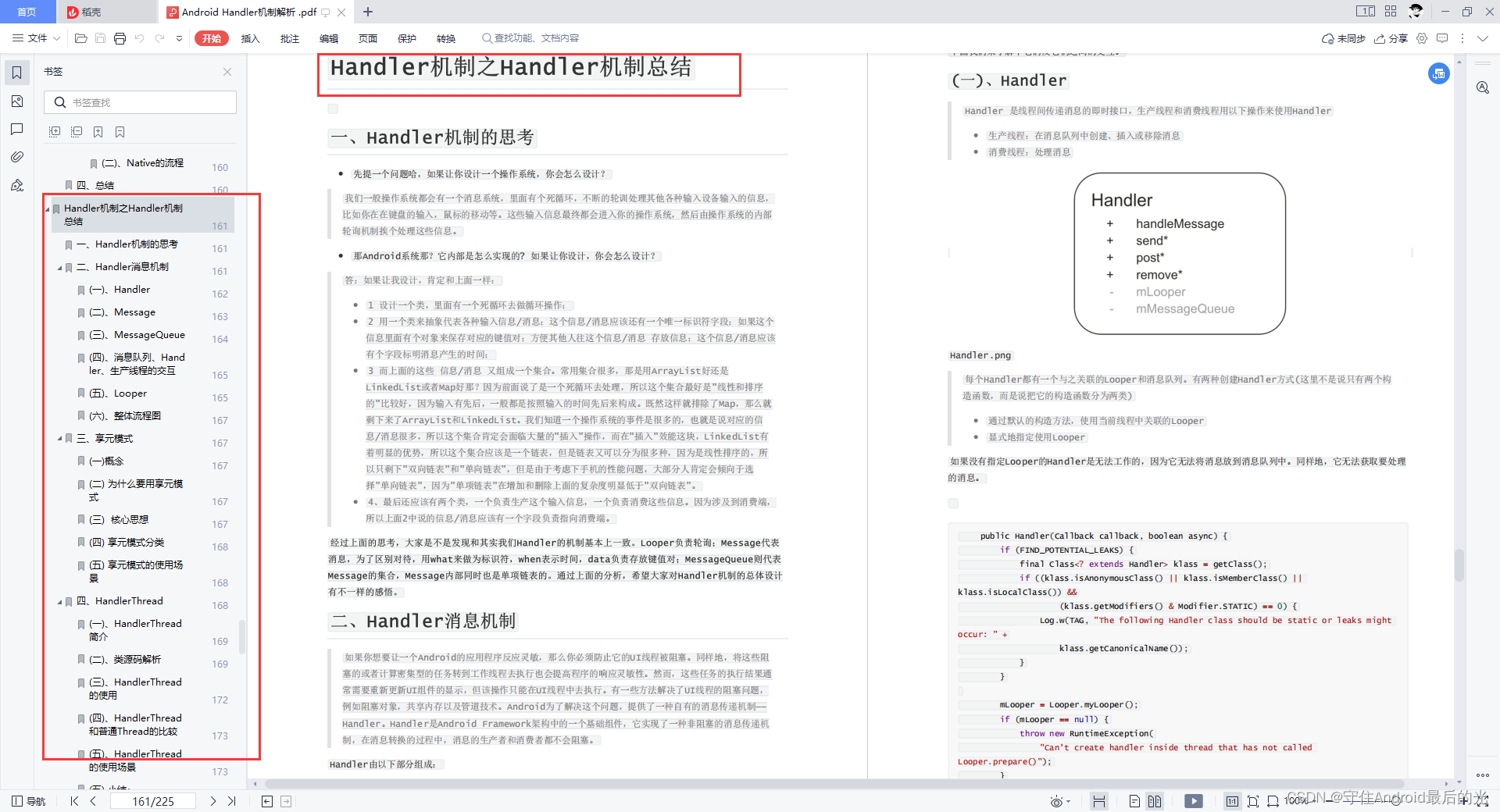Open the quick access toolbar customize dropdown
The width and height of the screenshot is (1500, 812).
pos(179,38)
